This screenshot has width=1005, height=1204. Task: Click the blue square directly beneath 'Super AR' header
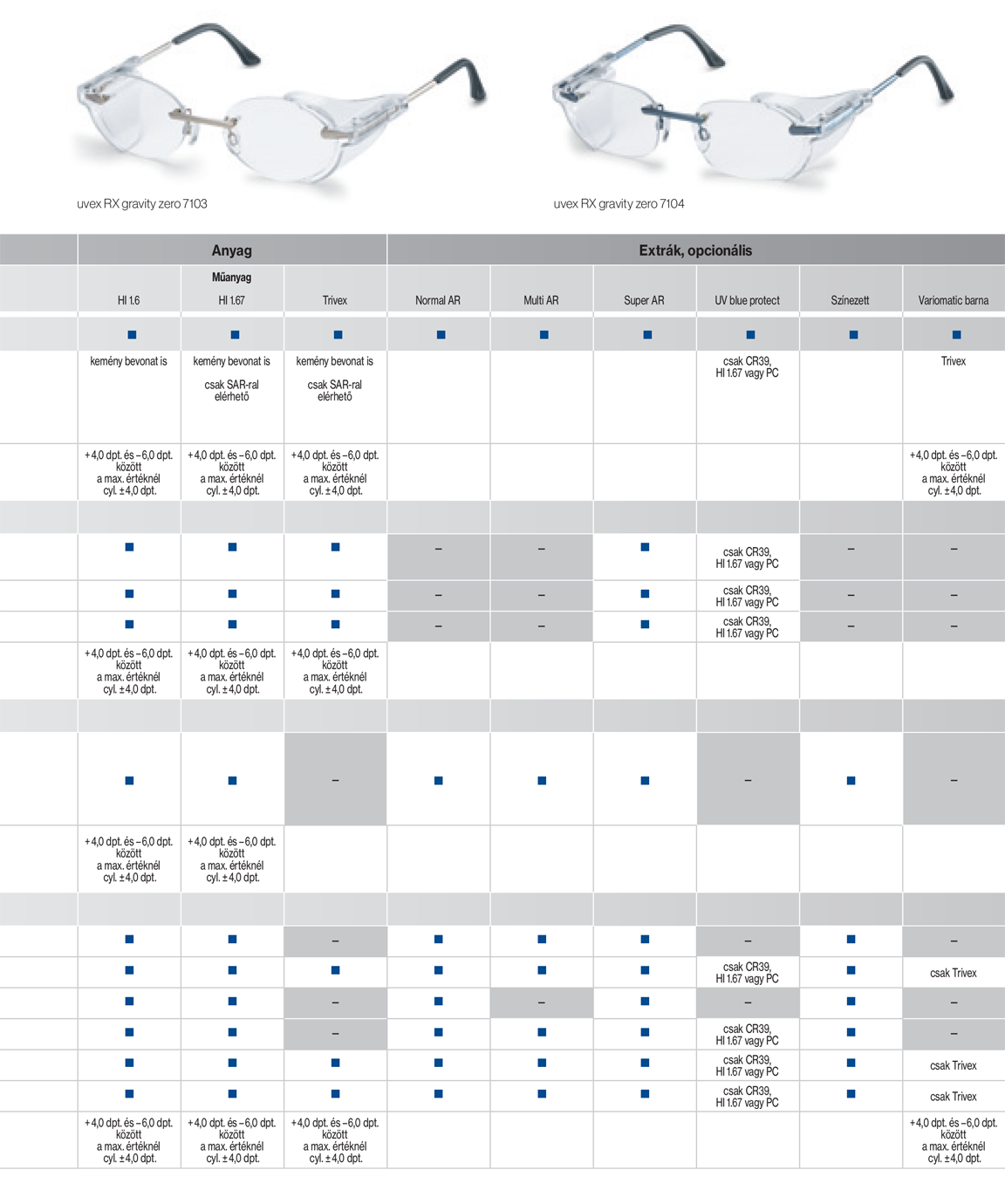click(x=647, y=335)
